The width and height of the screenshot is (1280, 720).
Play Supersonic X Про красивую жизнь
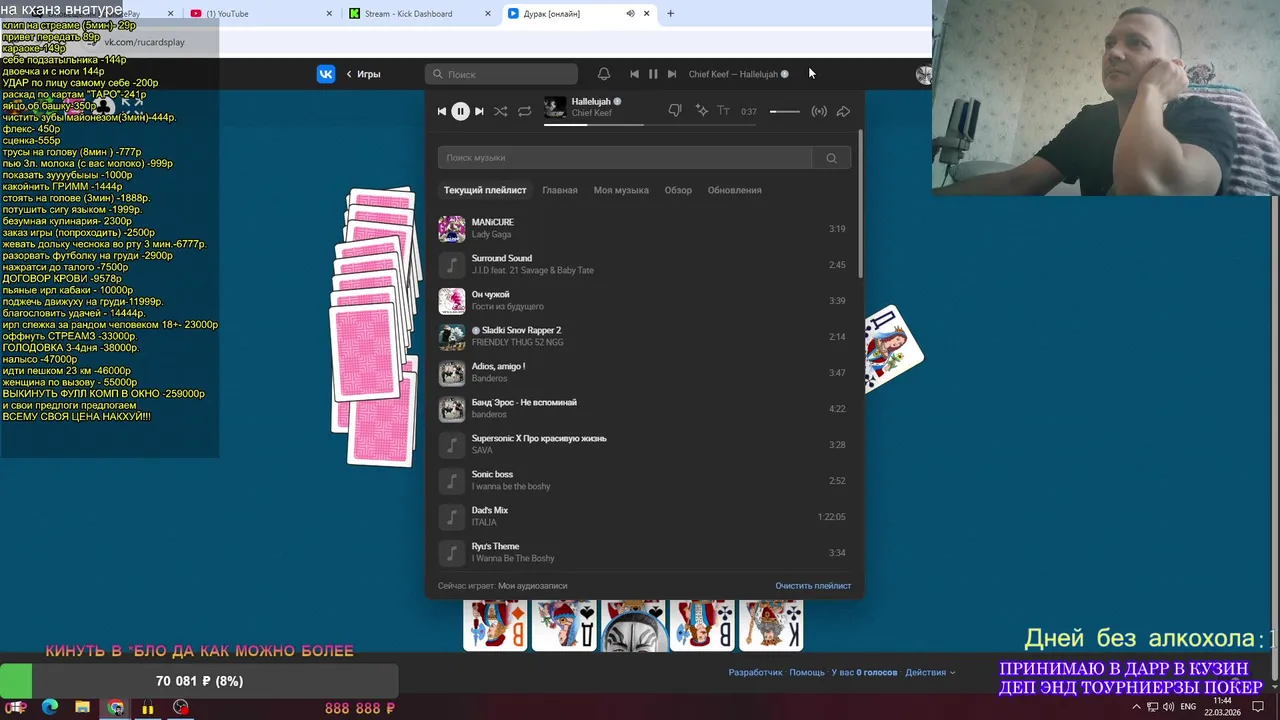644,444
